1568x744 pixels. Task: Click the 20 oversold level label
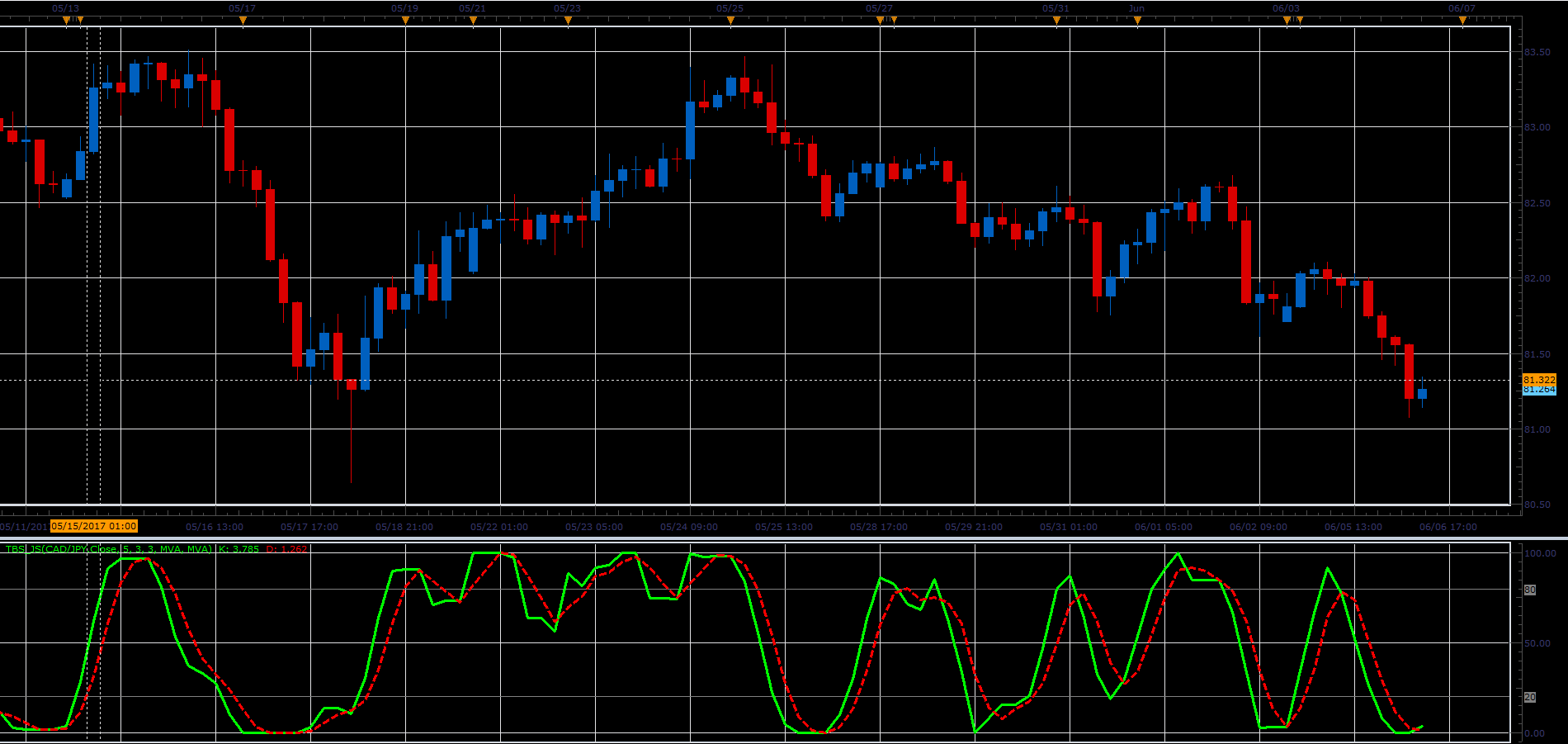click(1529, 697)
